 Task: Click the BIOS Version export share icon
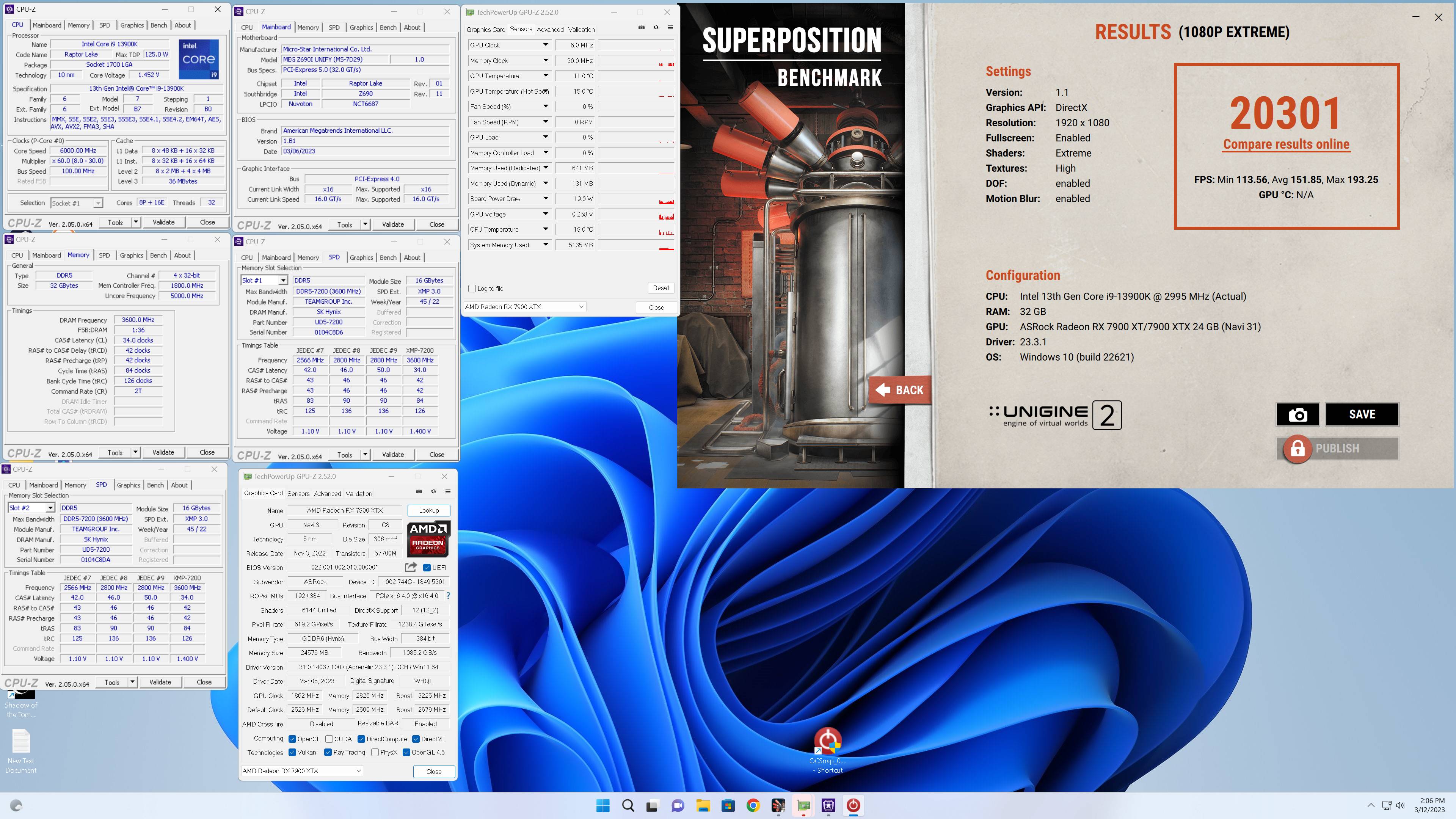tap(411, 567)
